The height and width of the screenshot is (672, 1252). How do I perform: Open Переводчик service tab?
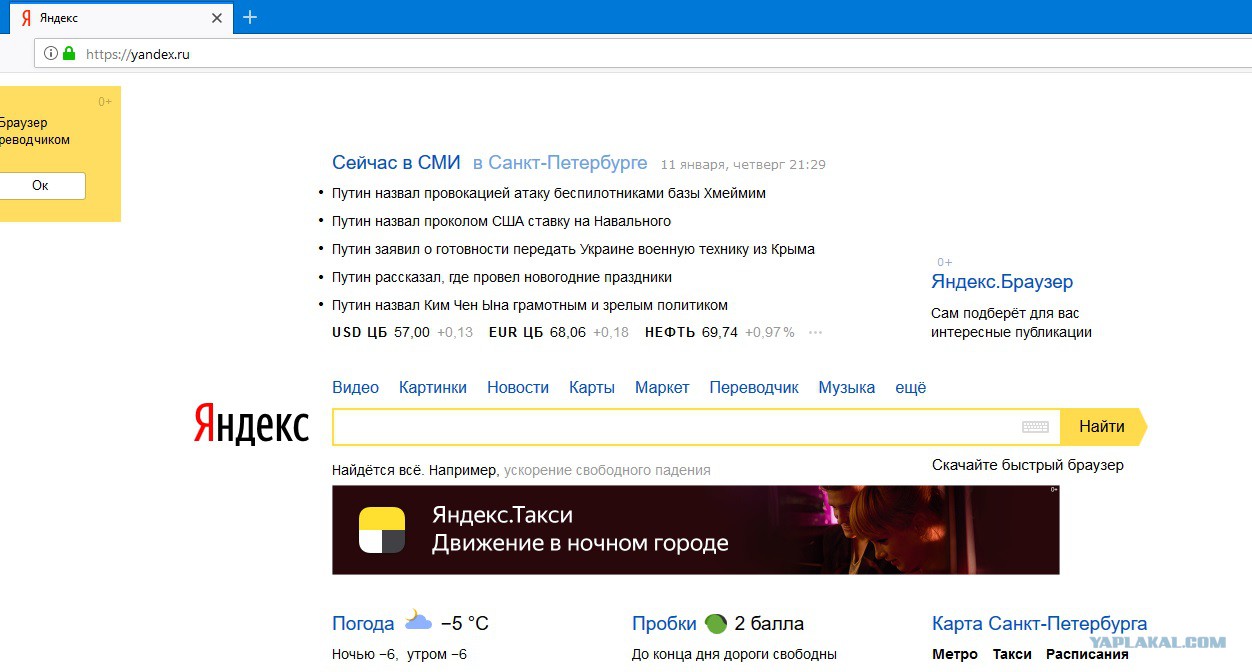coord(754,388)
